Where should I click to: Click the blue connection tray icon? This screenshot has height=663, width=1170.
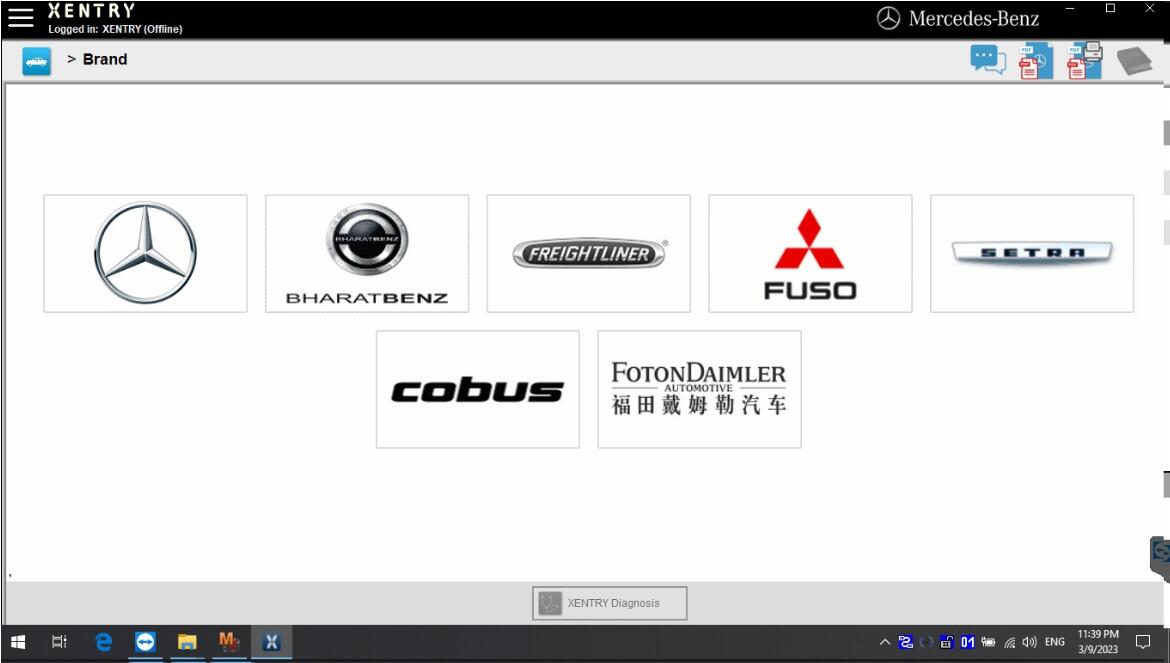click(x=906, y=642)
